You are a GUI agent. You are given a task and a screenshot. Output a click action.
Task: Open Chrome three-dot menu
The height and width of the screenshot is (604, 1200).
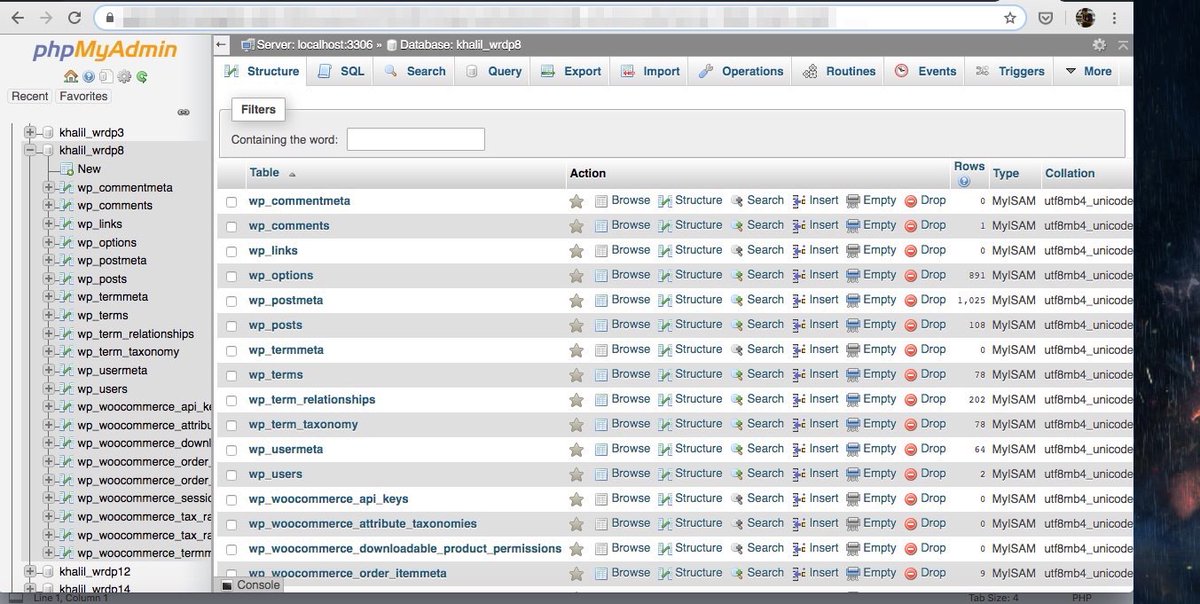pyautogui.click(x=1115, y=18)
